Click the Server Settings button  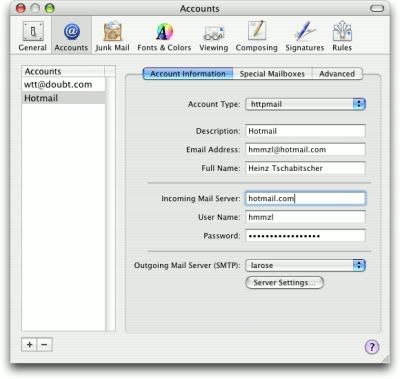285,283
